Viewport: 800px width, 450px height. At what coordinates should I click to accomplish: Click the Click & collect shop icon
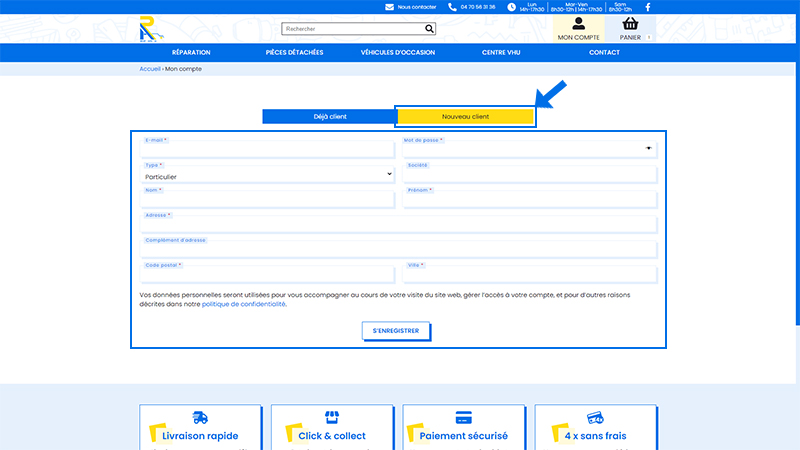coord(332,418)
